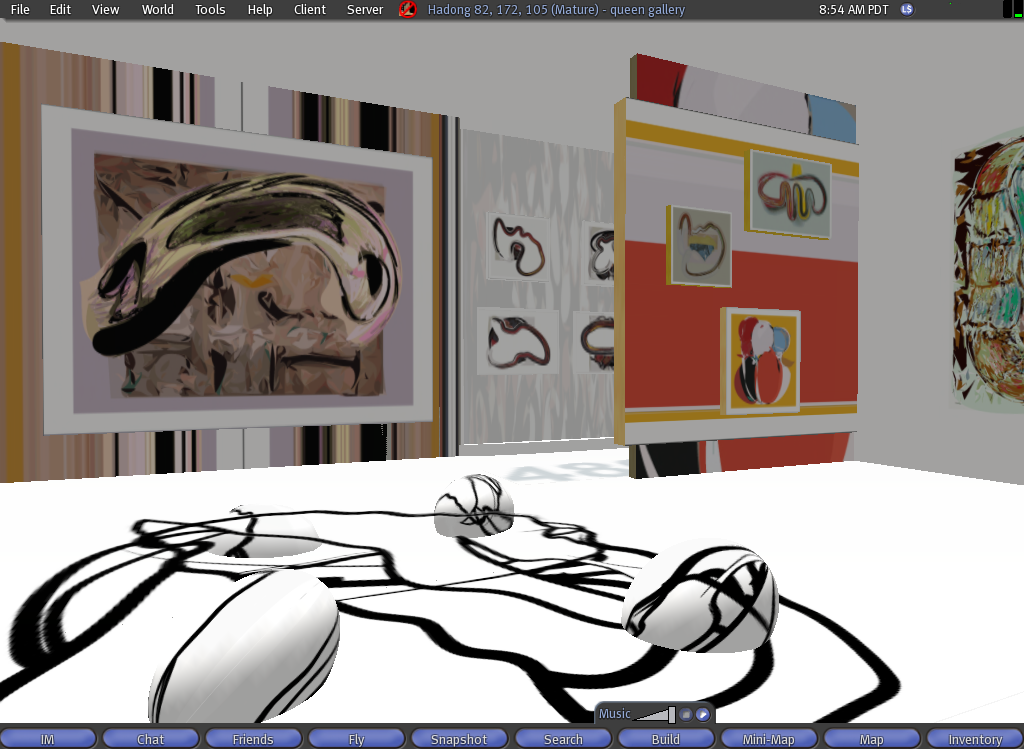The image size is (1024, 749).
Task: Open the World menu
Action: click(157, 9)
